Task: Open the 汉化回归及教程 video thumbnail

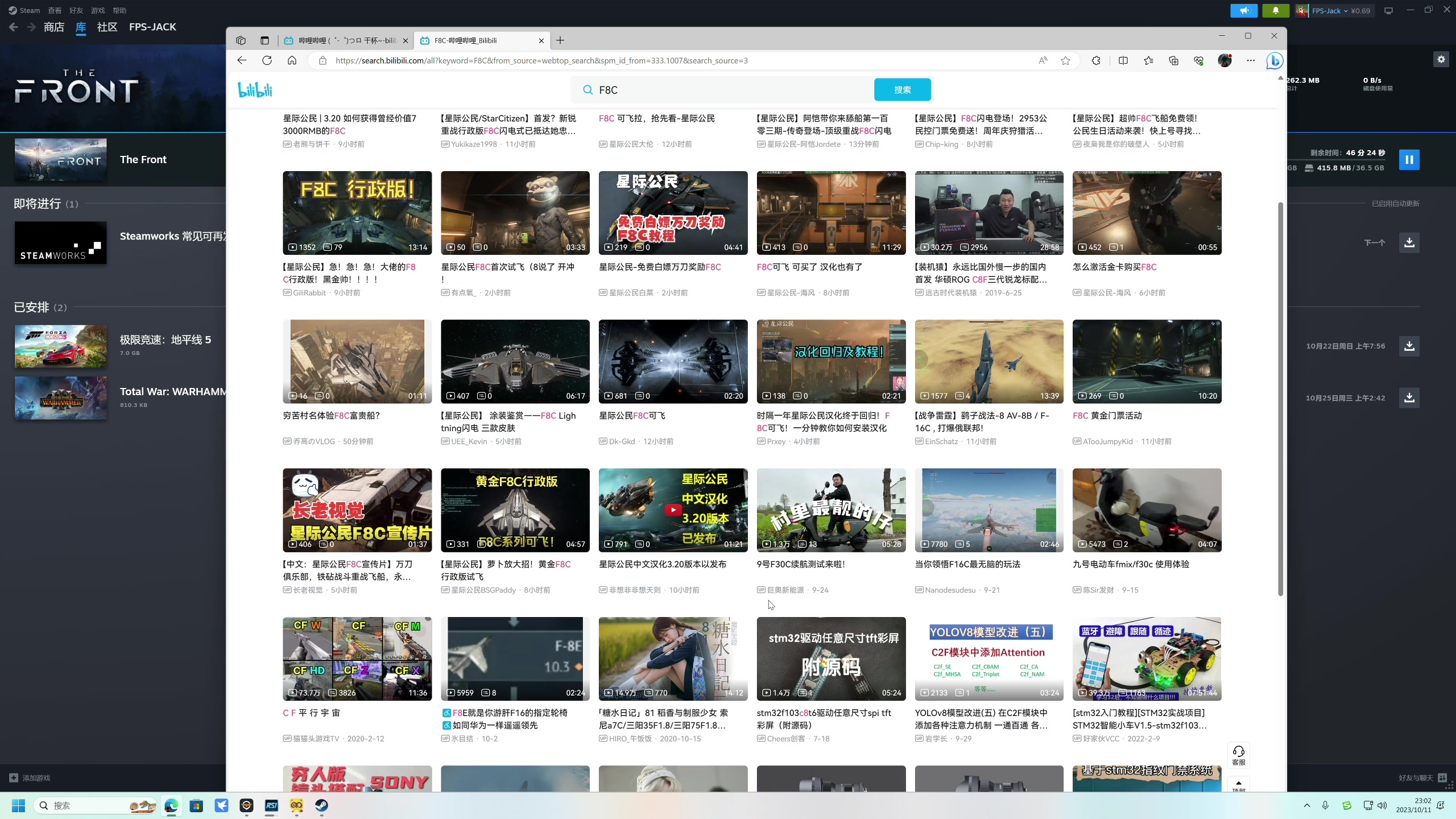Action: coord(831,361)
